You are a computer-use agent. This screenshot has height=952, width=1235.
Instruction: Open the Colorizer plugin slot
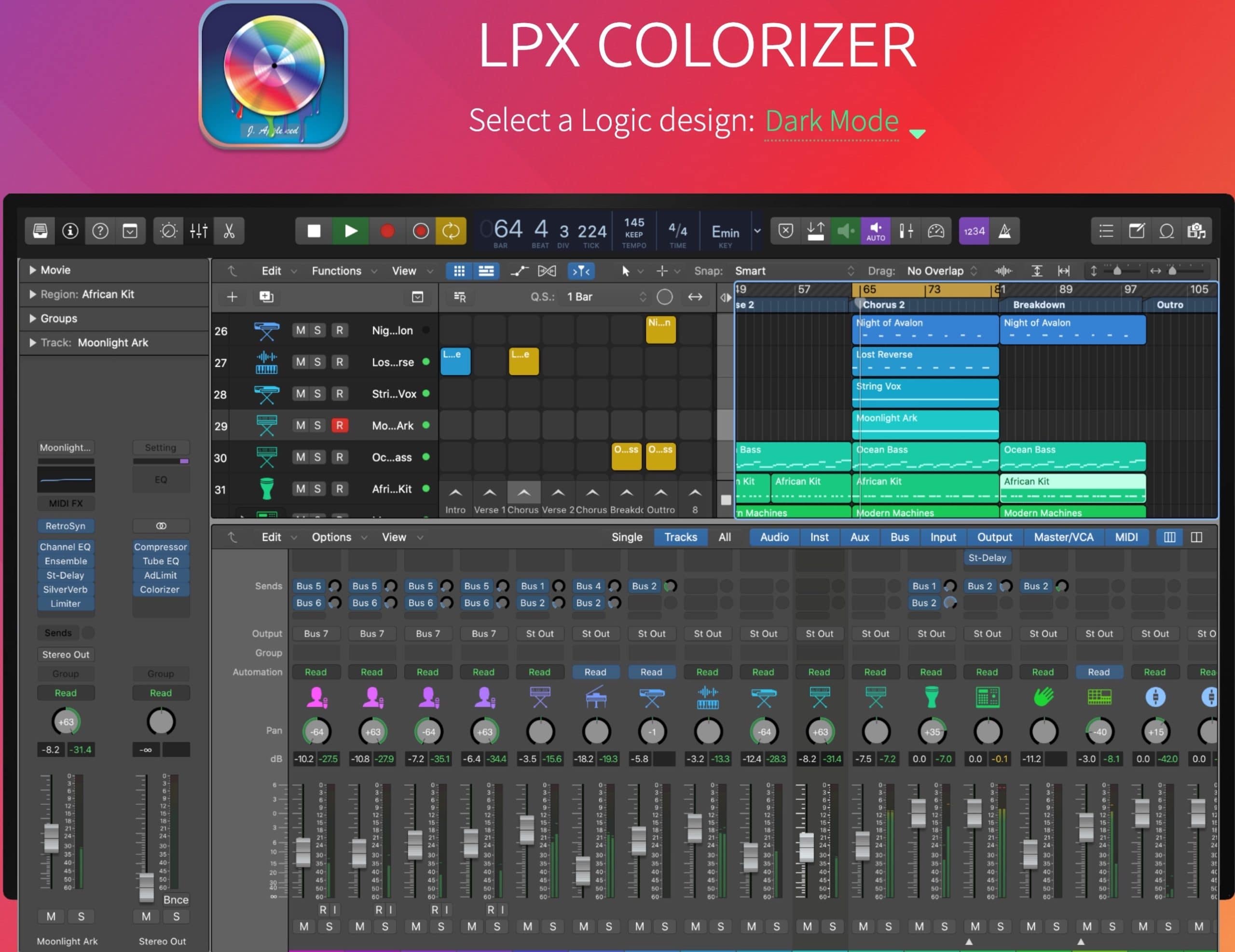pos(160,590)
